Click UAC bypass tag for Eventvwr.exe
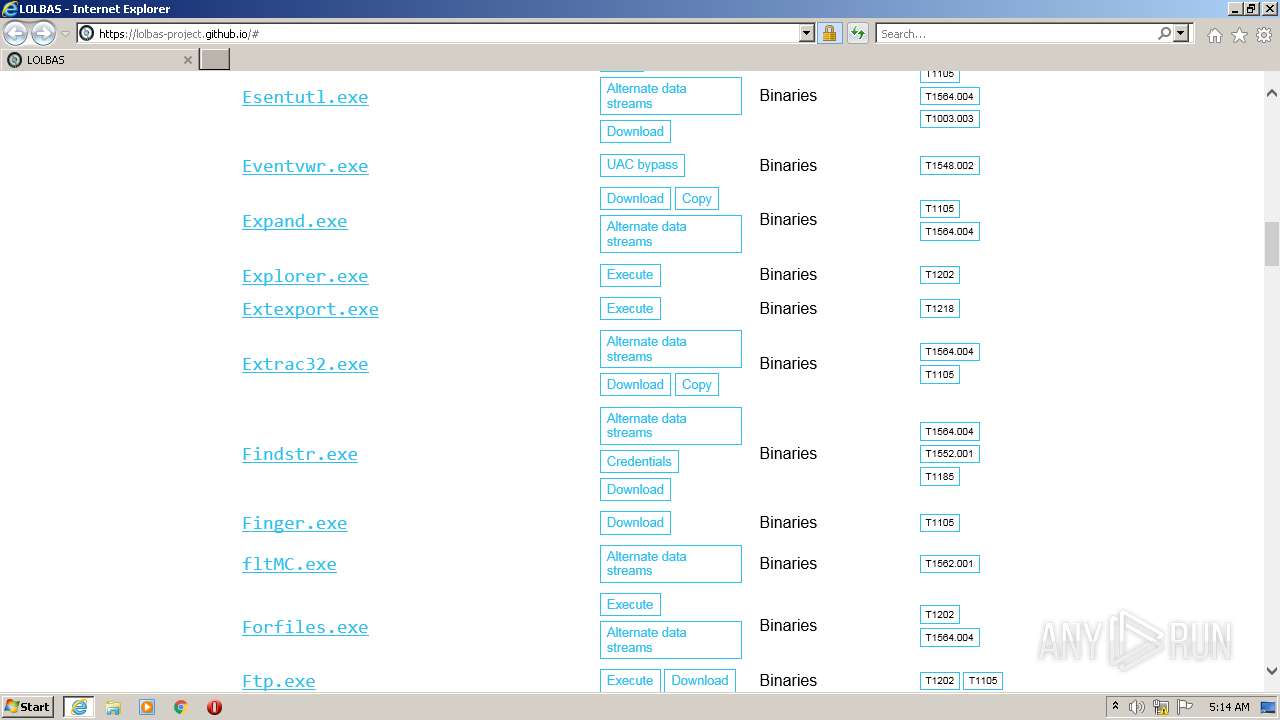 pyautogui.click(x=642, y=165)
